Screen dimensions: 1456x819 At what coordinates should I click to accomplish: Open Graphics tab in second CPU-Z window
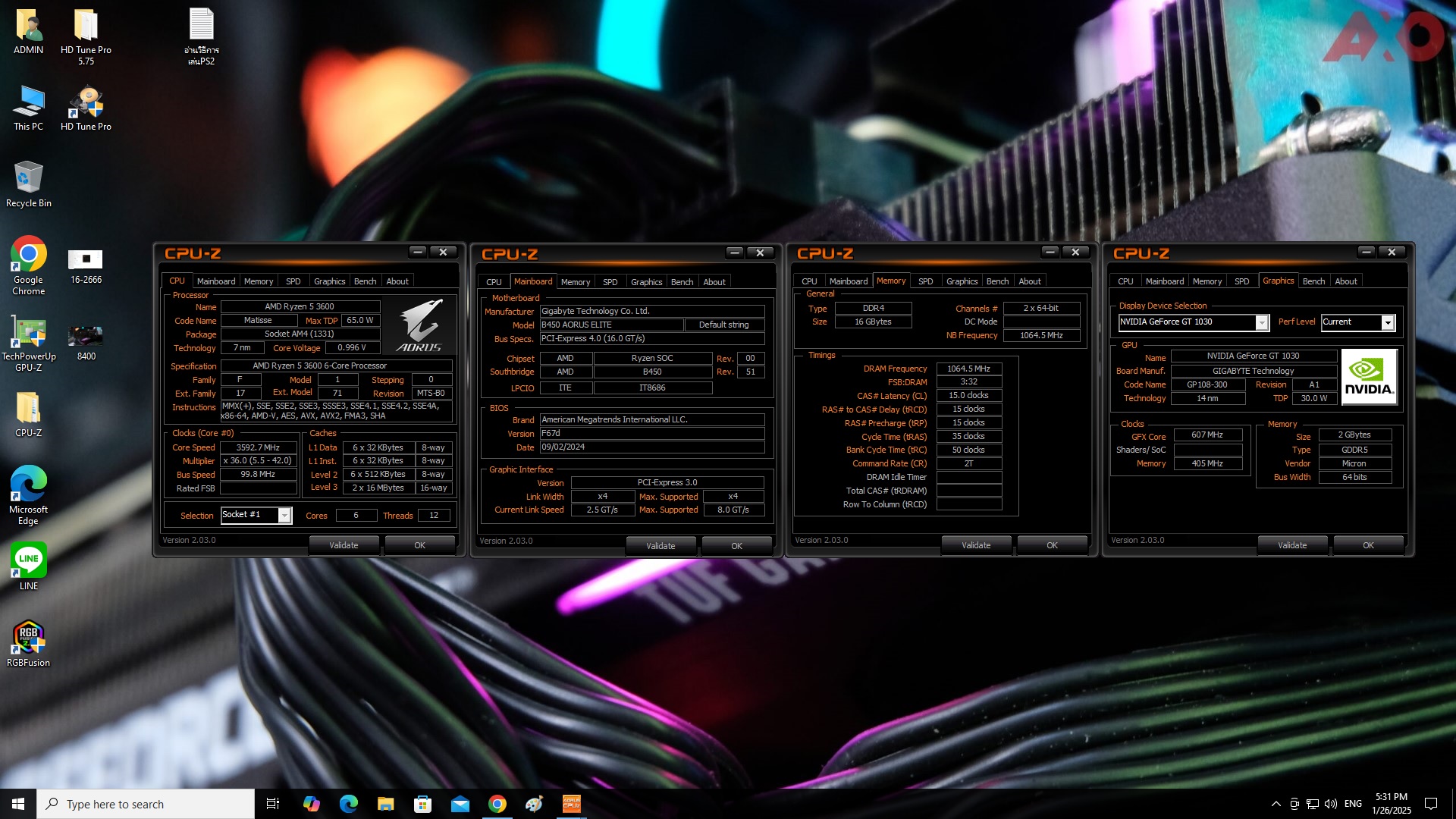[x=647, y=282]
